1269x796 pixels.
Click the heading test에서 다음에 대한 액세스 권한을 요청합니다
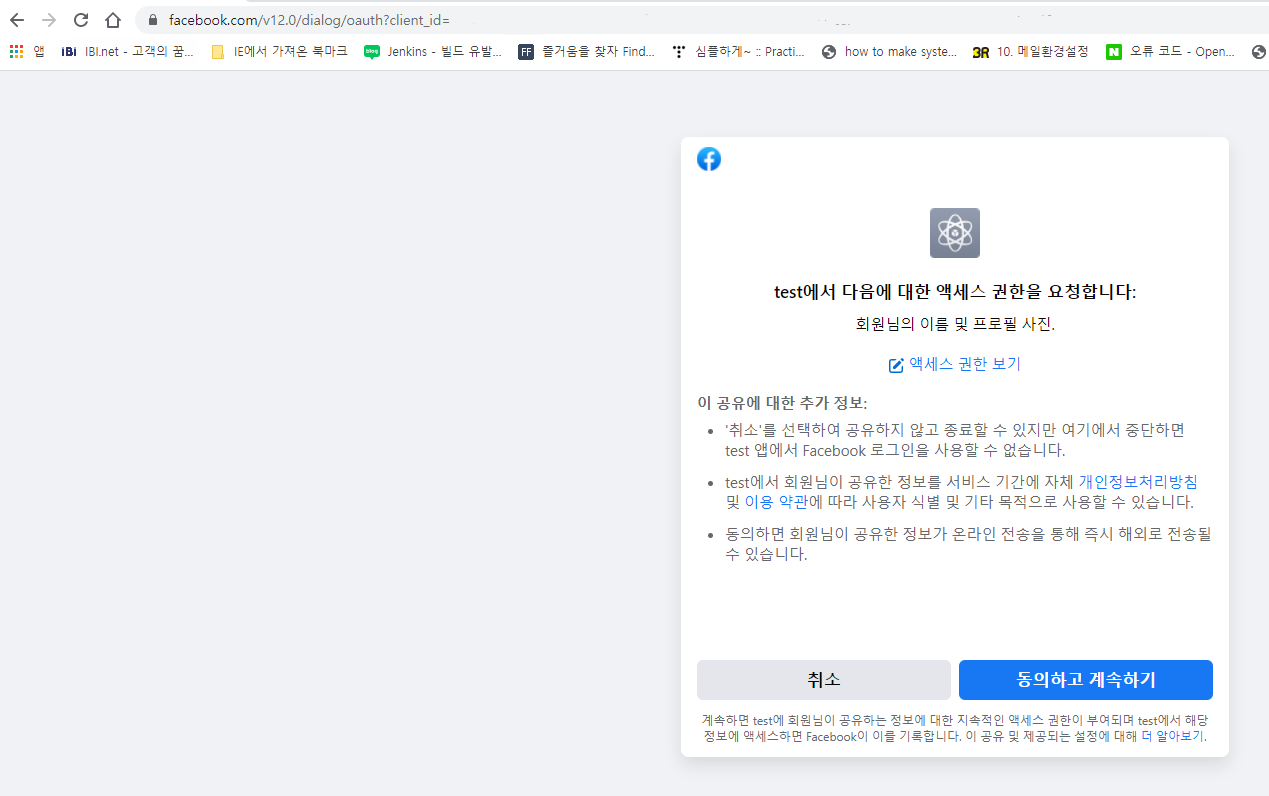click(955, 292)
